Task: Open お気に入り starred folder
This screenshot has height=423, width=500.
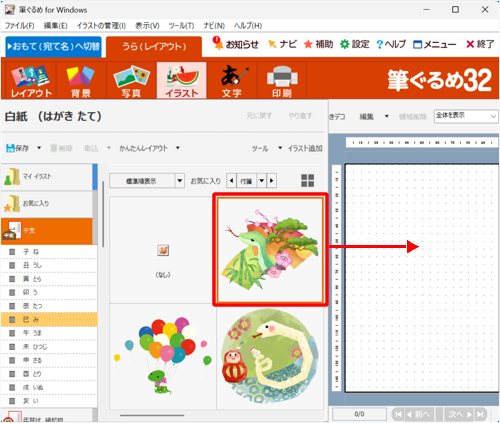Action: 47,204
